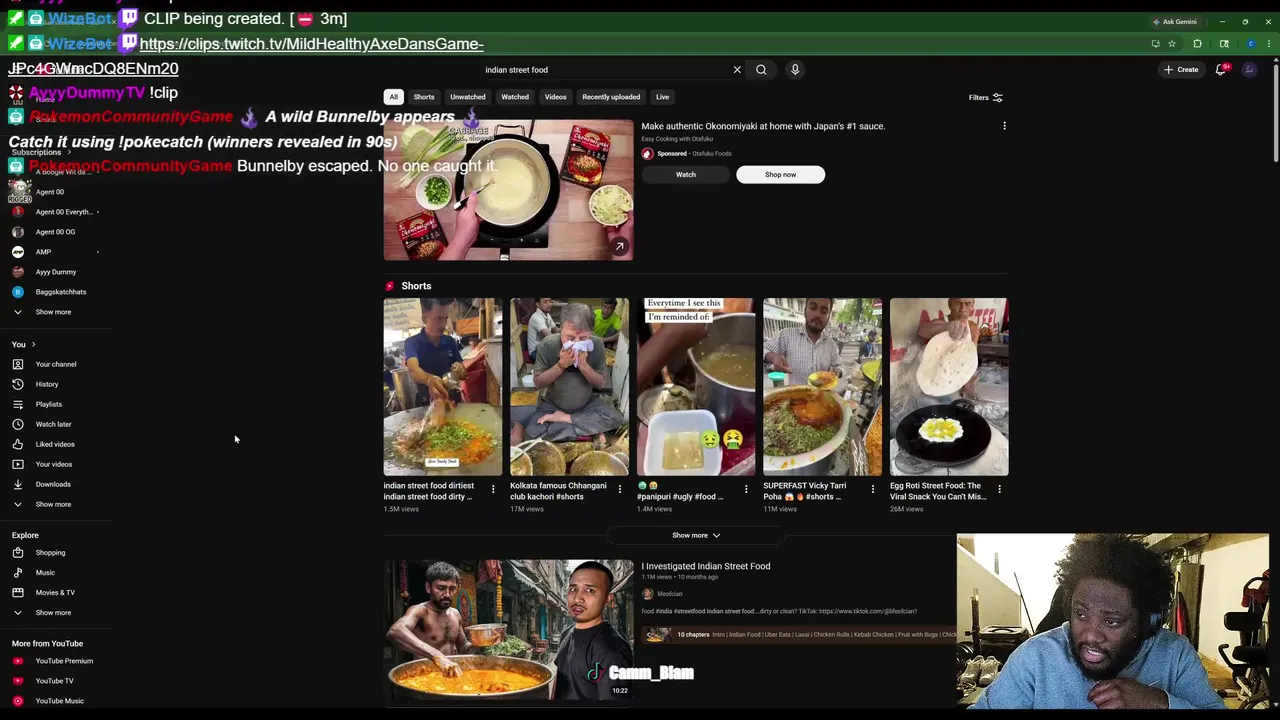Viewport: 1280px width, 720px height.
Task: Open options for SUPERFAST Vicky Tarri Poha short
Action: coord(872,489)
